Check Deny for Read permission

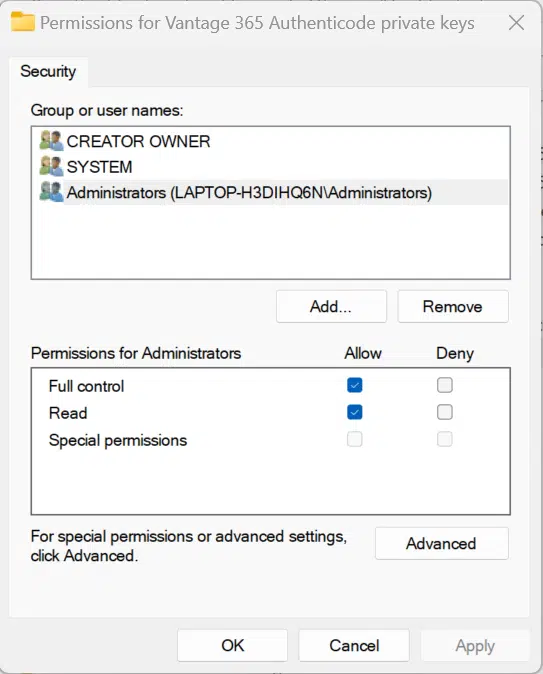coord(445,412)
